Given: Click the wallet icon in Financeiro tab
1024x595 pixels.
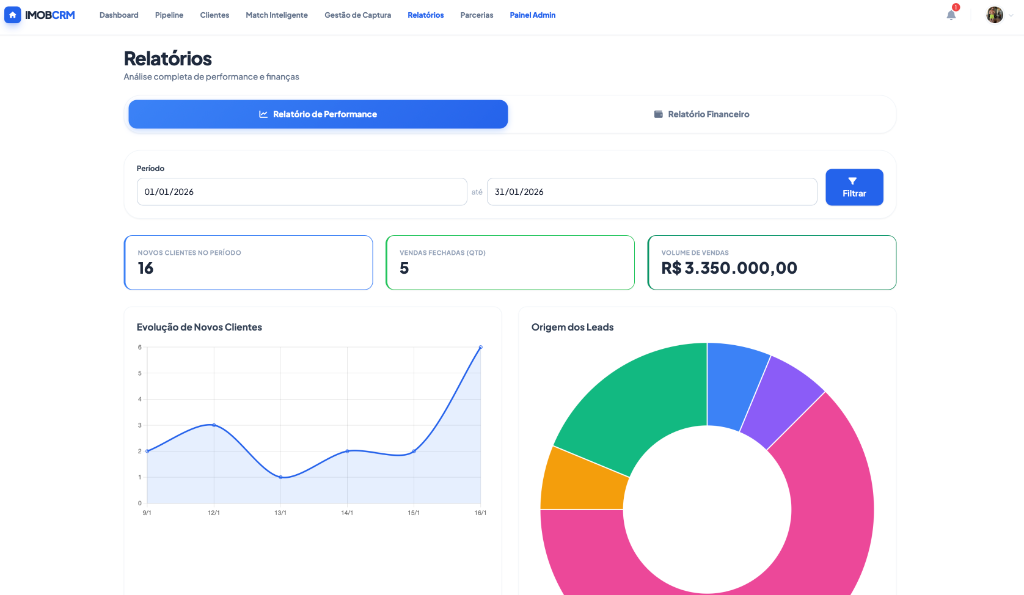Looking at the screenshot, I should click(x=658, y=114).
